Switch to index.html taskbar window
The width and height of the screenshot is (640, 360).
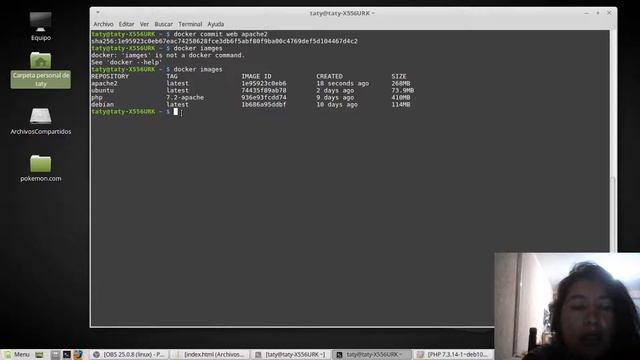point(210,355)
